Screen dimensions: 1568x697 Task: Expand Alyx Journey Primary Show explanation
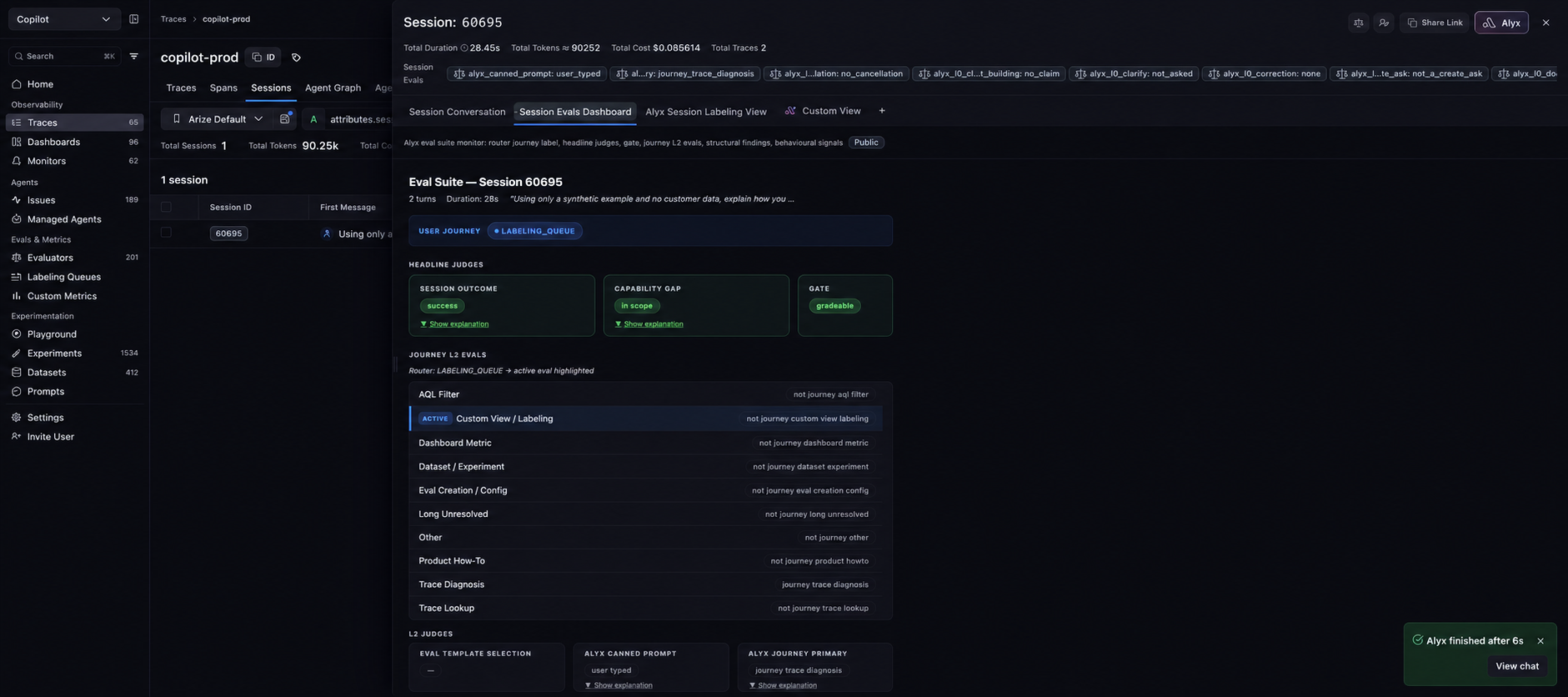click(783, 685)
